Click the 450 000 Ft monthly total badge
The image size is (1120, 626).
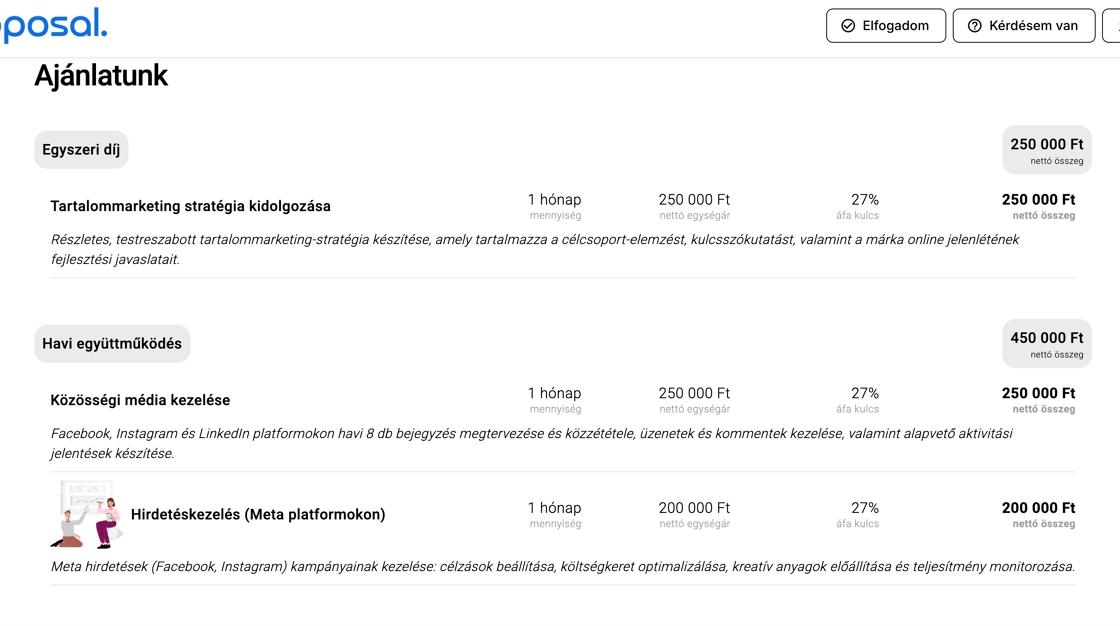[x=1046, y=344]
